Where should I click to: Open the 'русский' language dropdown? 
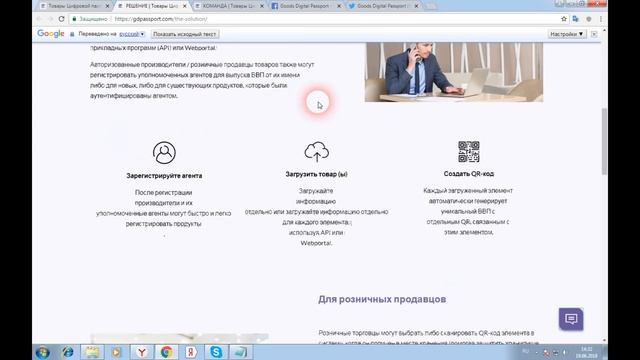(132, 34)
